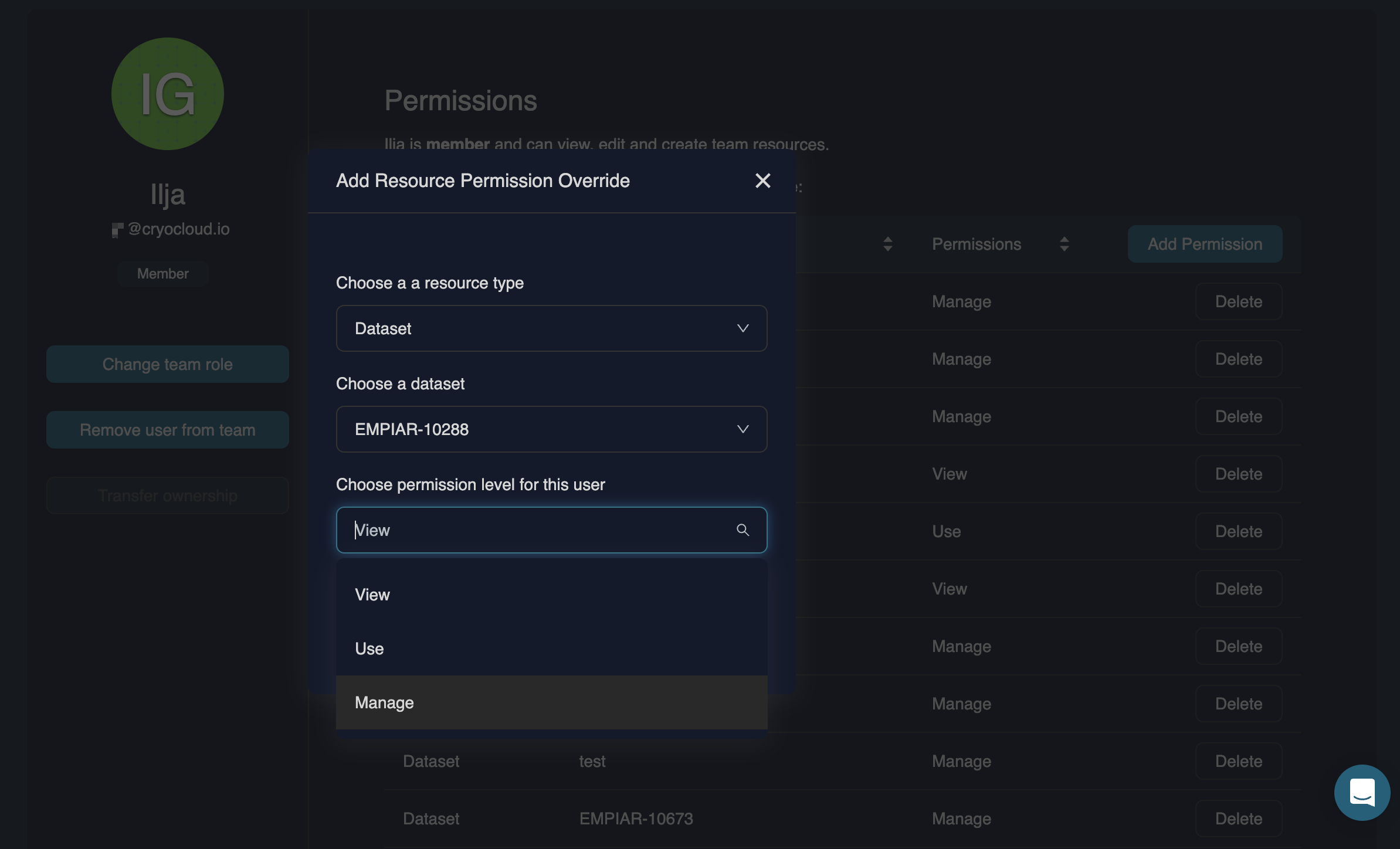Delete the EMPIAR-10673 dataset permission
Image resolution: width=1400 pixels, height=849 pixels.
[1238, 819]
